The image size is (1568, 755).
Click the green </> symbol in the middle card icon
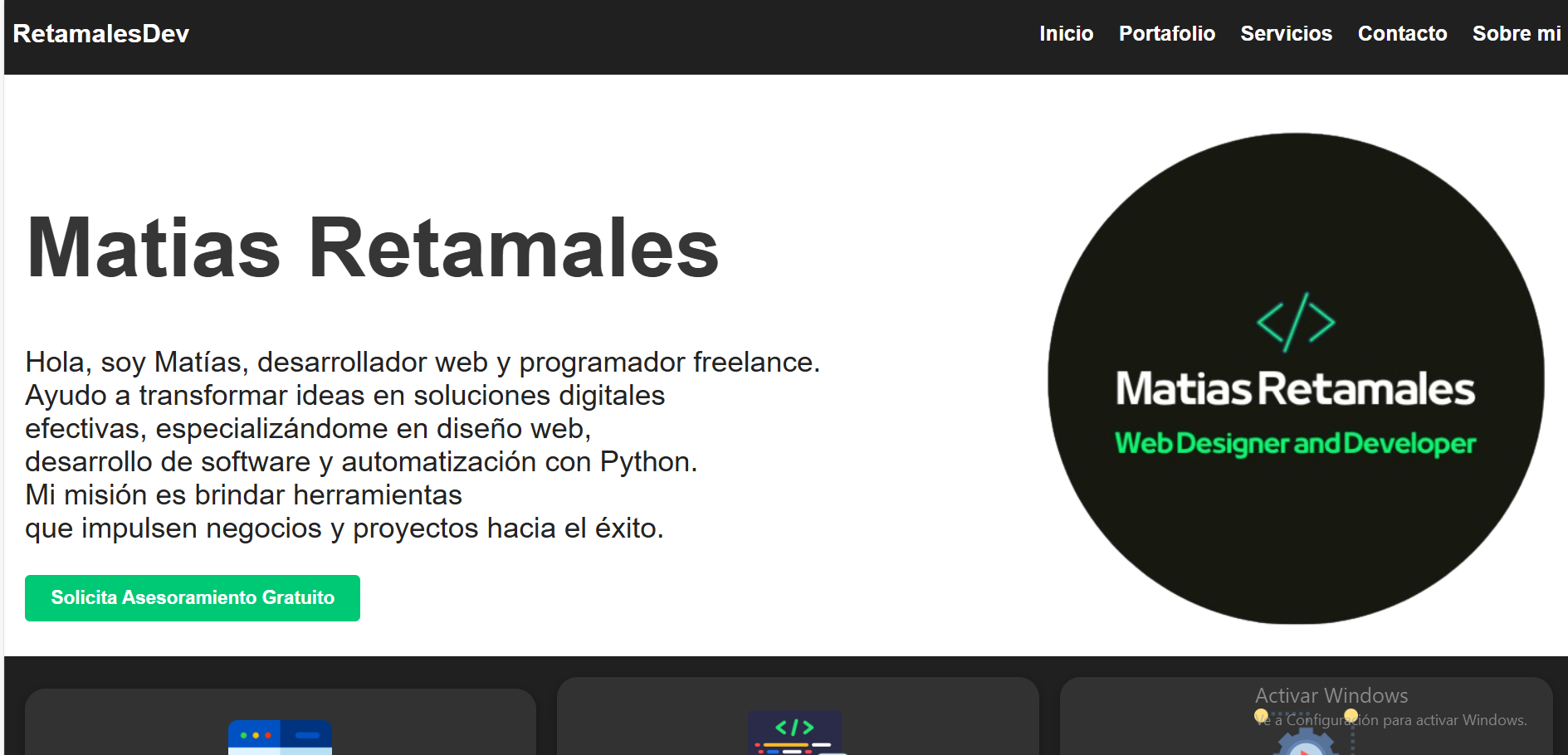(795, 725)
